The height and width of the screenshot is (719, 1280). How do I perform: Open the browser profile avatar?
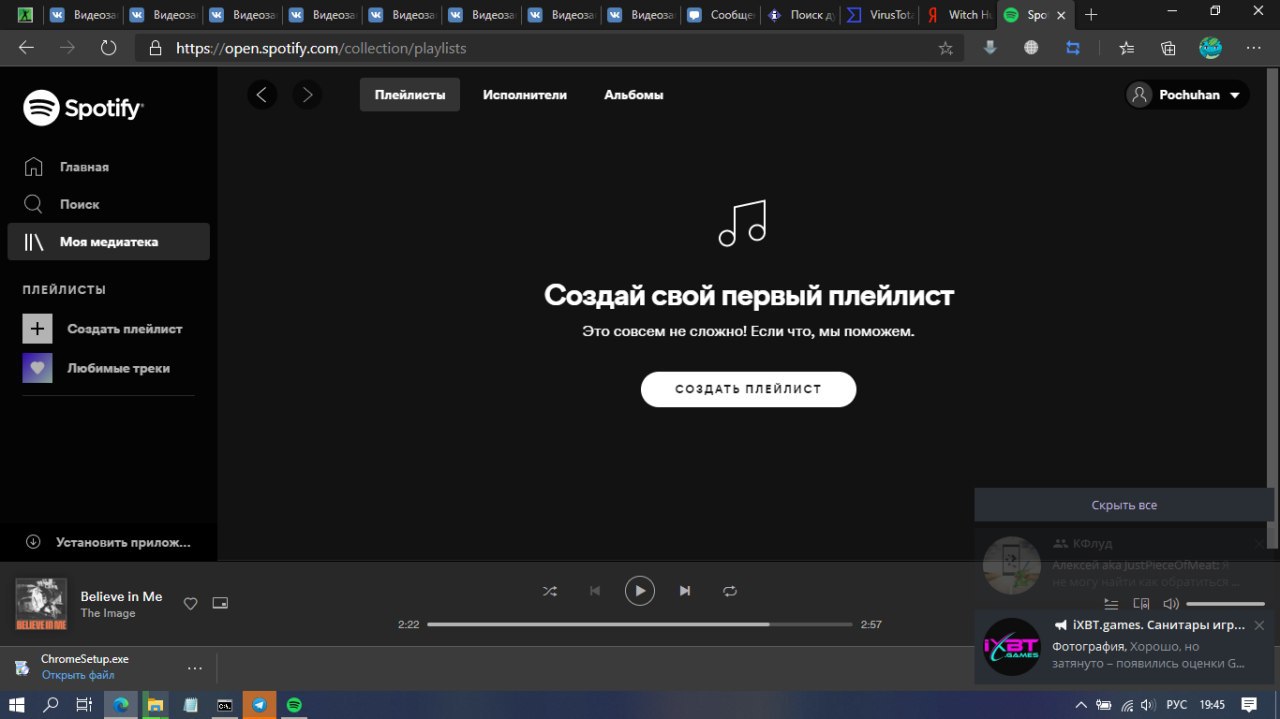point(1210,48)
